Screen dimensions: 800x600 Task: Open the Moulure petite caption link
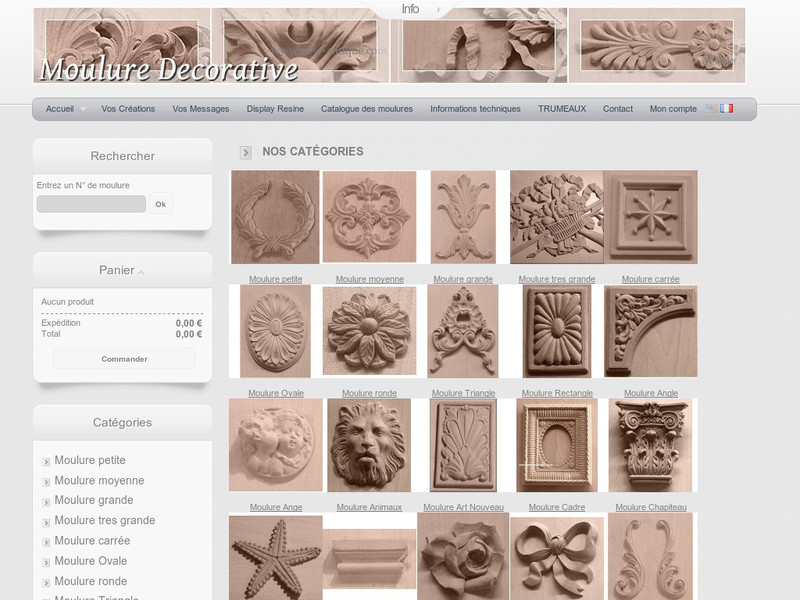pyautogui.click(x=276, y=279)
